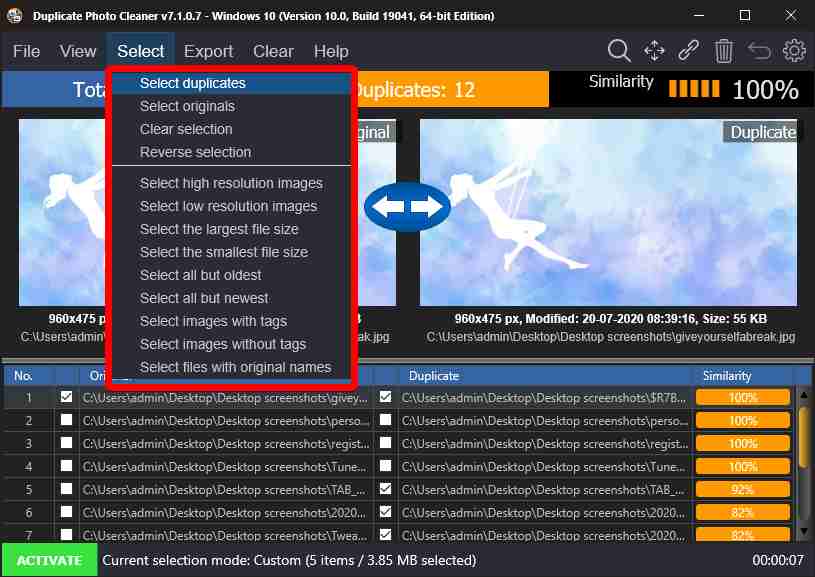
Task: Click the Current selection mode status text
Action: tap(289, 560)
